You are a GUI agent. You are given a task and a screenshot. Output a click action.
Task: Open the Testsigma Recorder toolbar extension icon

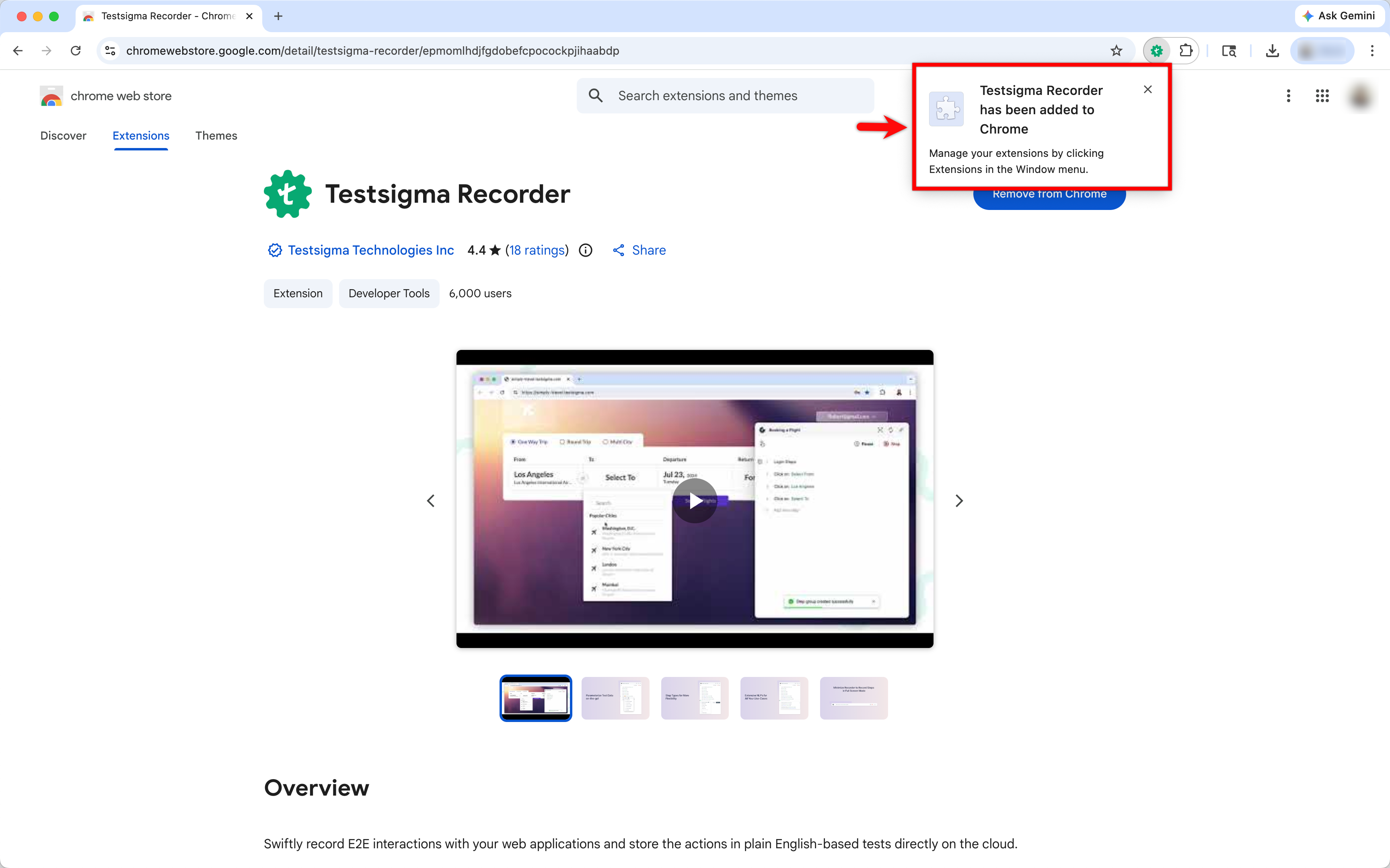[x=1156, y=51]
